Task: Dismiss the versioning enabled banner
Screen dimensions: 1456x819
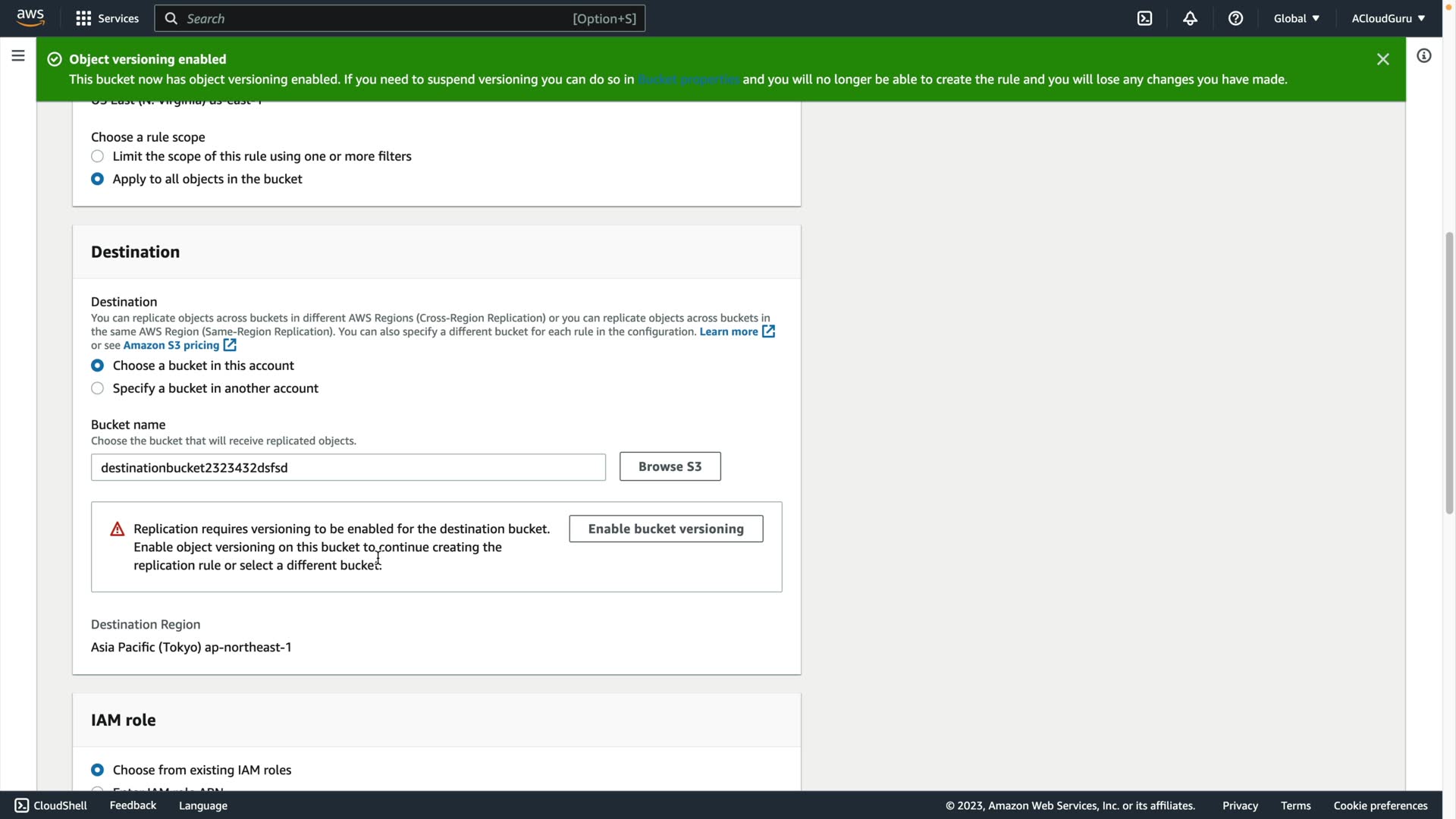Action: [x=1382, y=59]
